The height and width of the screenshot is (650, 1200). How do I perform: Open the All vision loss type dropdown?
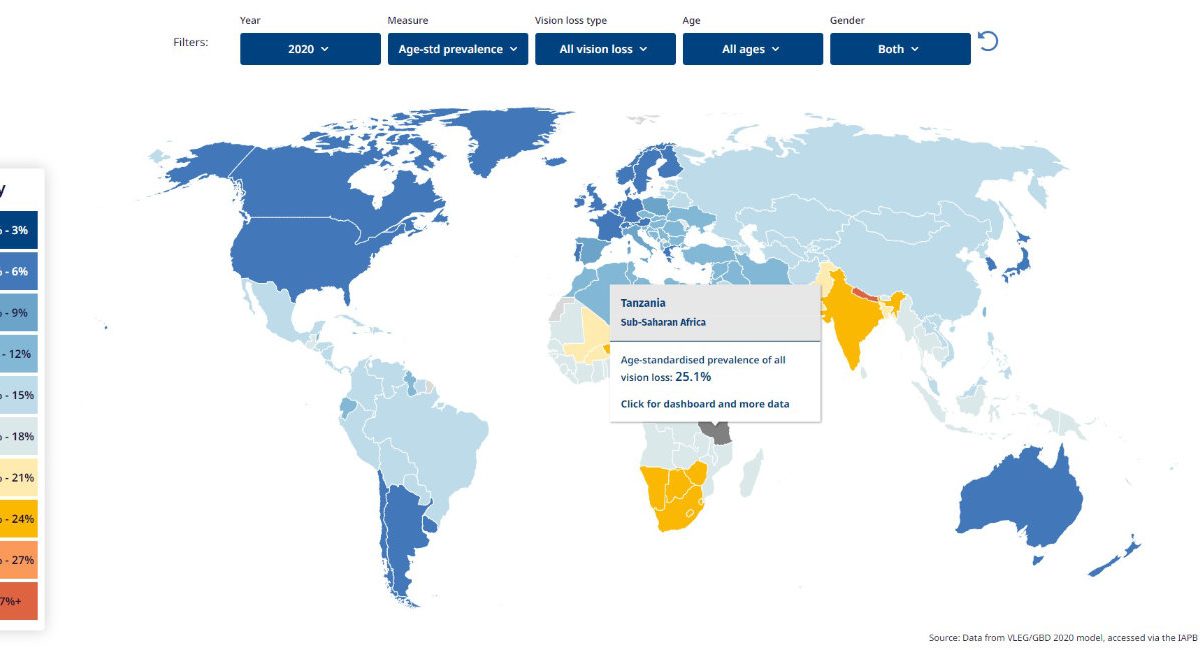click(605, 49)
